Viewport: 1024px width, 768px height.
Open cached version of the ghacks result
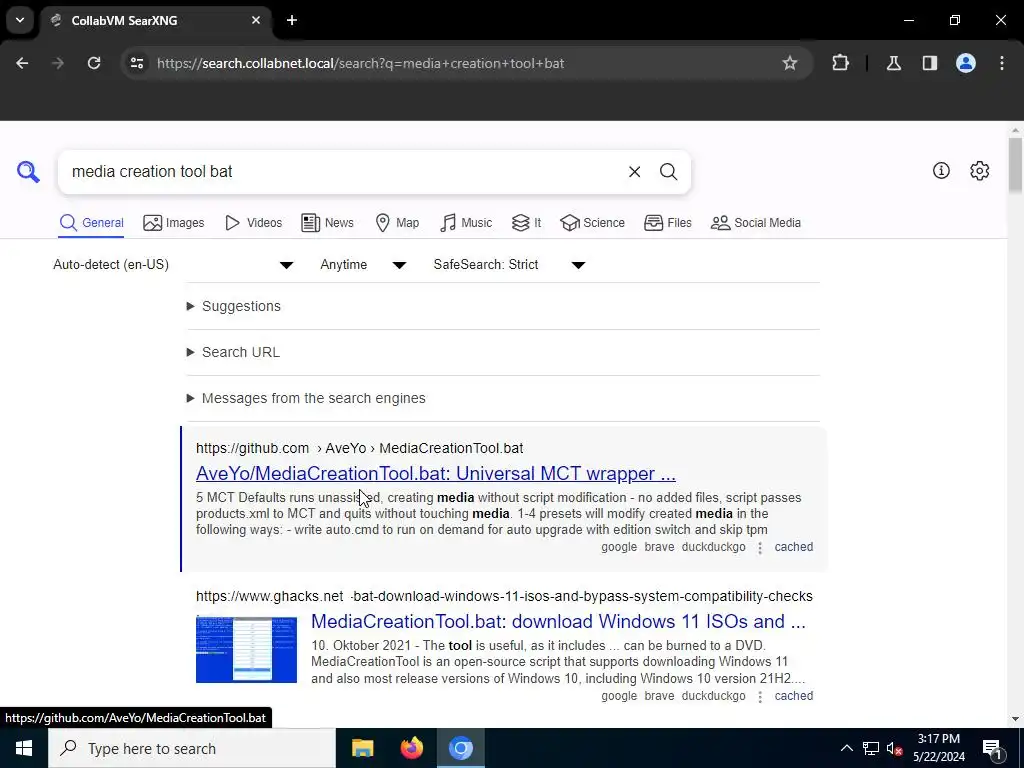793,696
